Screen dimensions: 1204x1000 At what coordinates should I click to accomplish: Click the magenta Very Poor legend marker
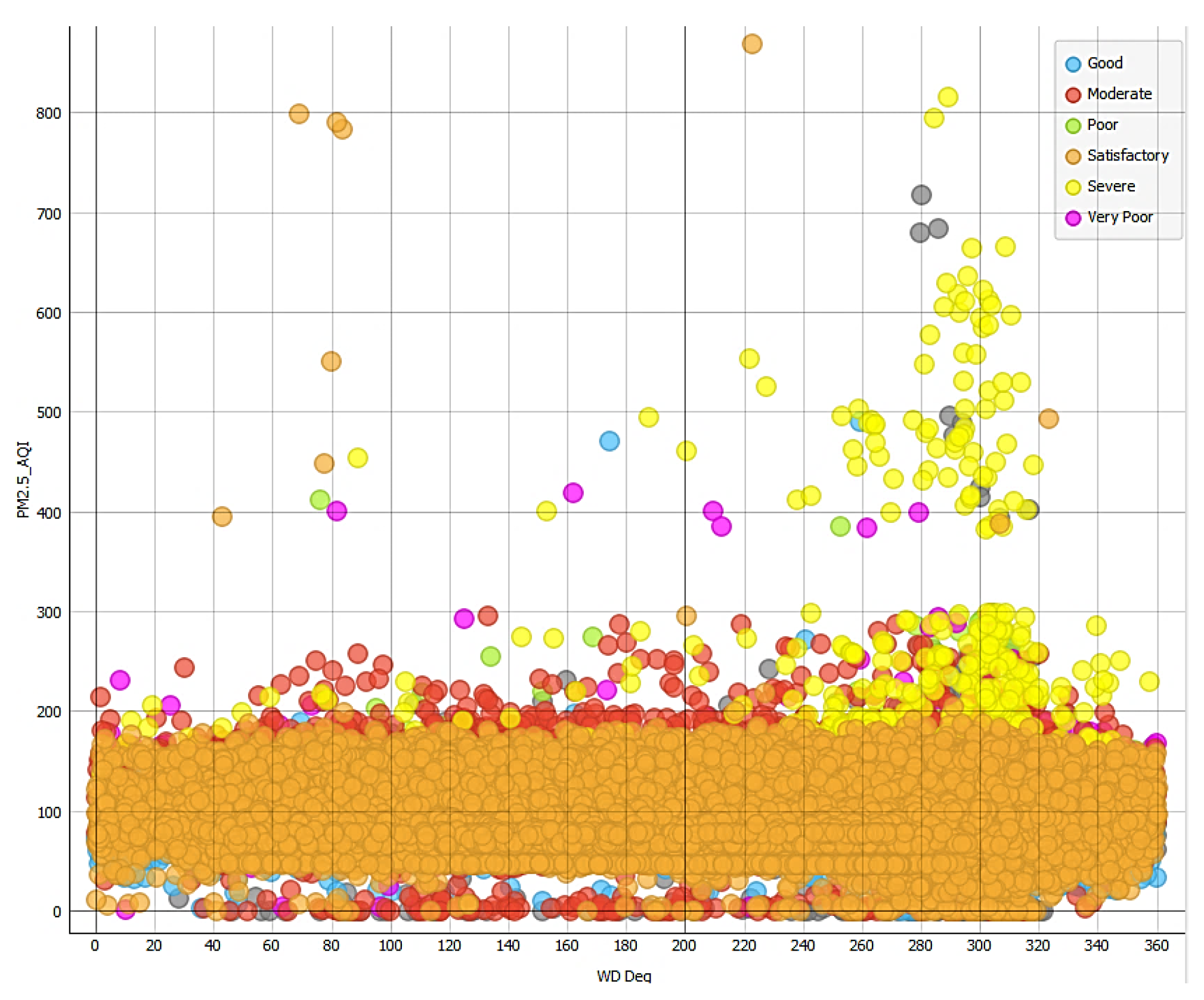pos(1072,218)
